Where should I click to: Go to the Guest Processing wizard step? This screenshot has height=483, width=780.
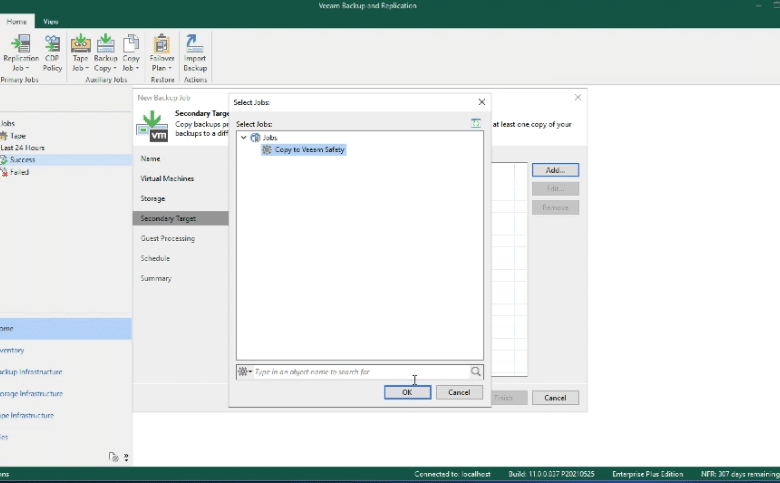coord(168,238)
